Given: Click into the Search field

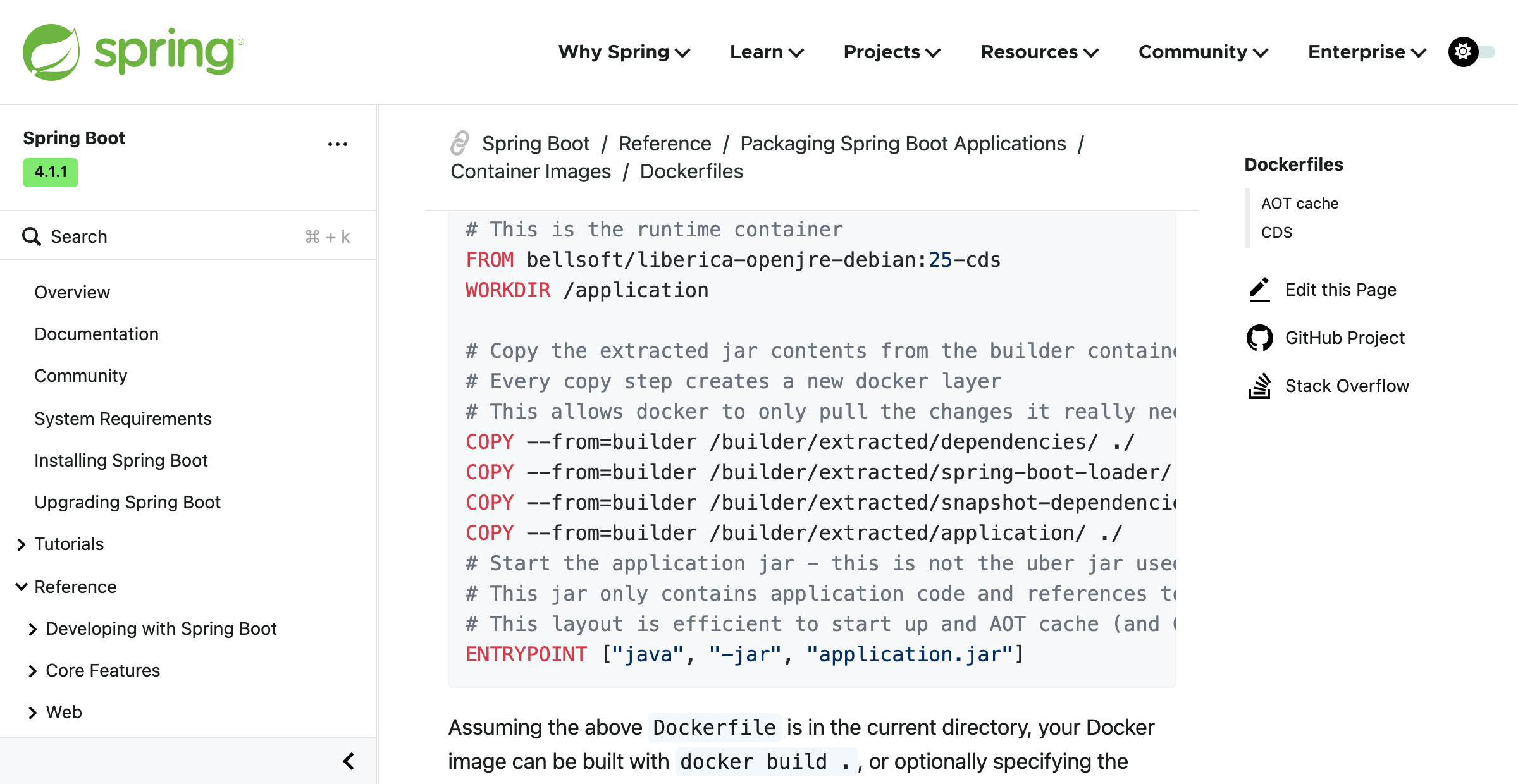Looking at the screenshot, I should 188,236.
